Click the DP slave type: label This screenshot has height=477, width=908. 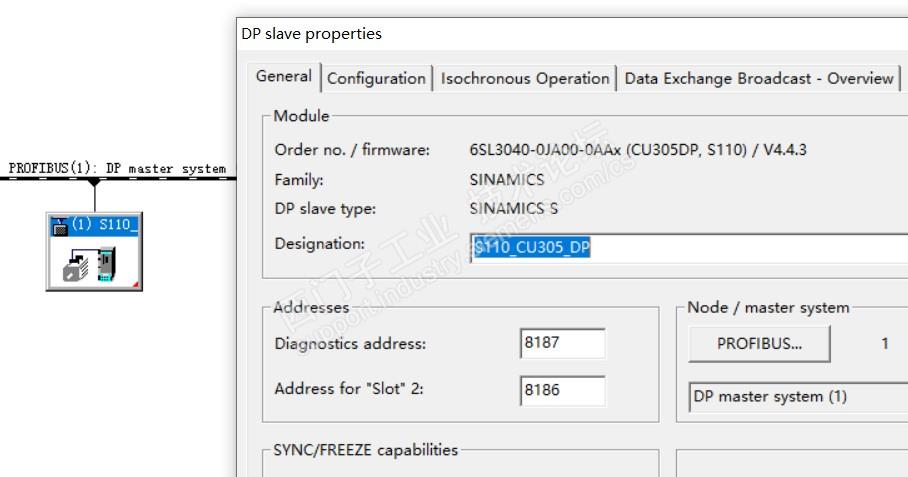click(x=325, y=208)
